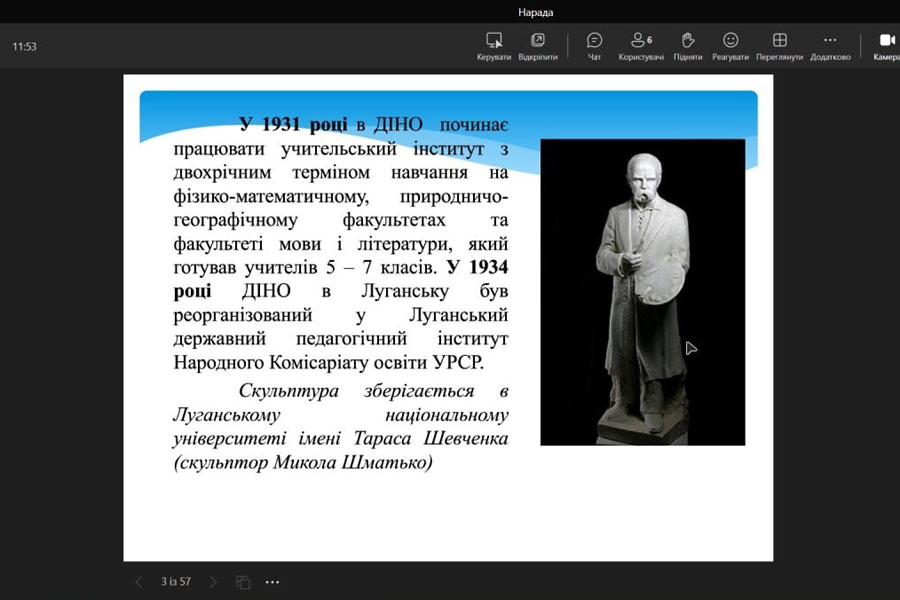This screenshot has width=900, height=600.
Task: Click the italic caption "скульптор Микола Шматько"
Action: [305, 463]
